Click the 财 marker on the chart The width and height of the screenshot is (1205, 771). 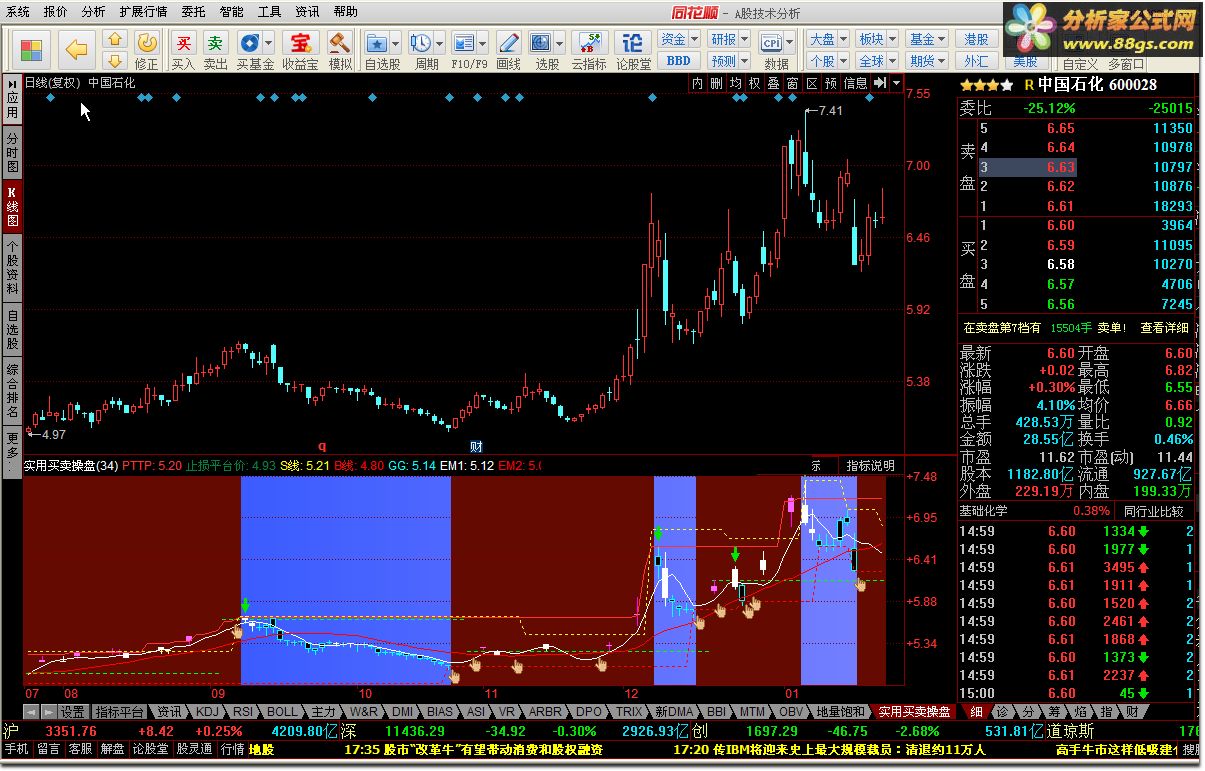[x=477, y=446]
